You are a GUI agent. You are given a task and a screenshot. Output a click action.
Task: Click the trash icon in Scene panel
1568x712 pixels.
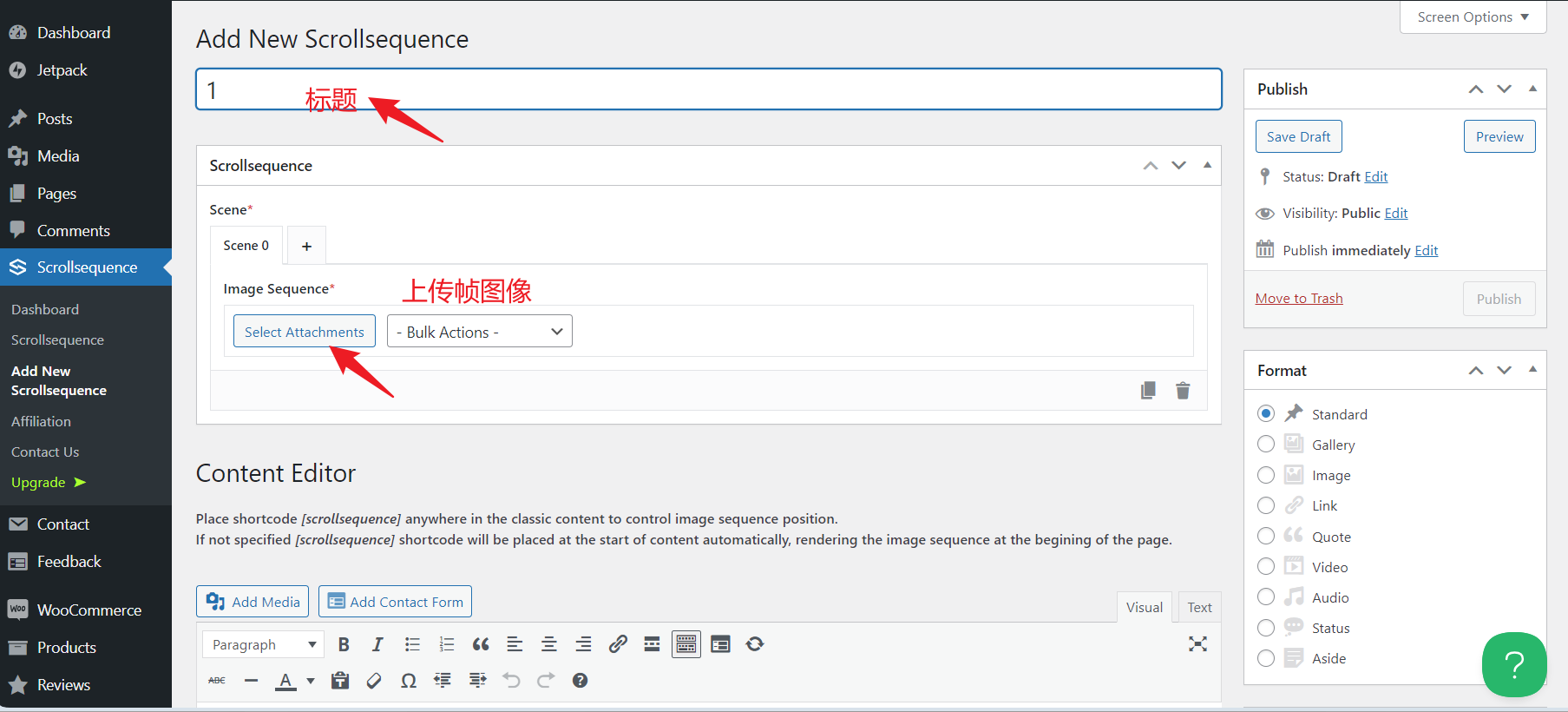click(1183, 391)
